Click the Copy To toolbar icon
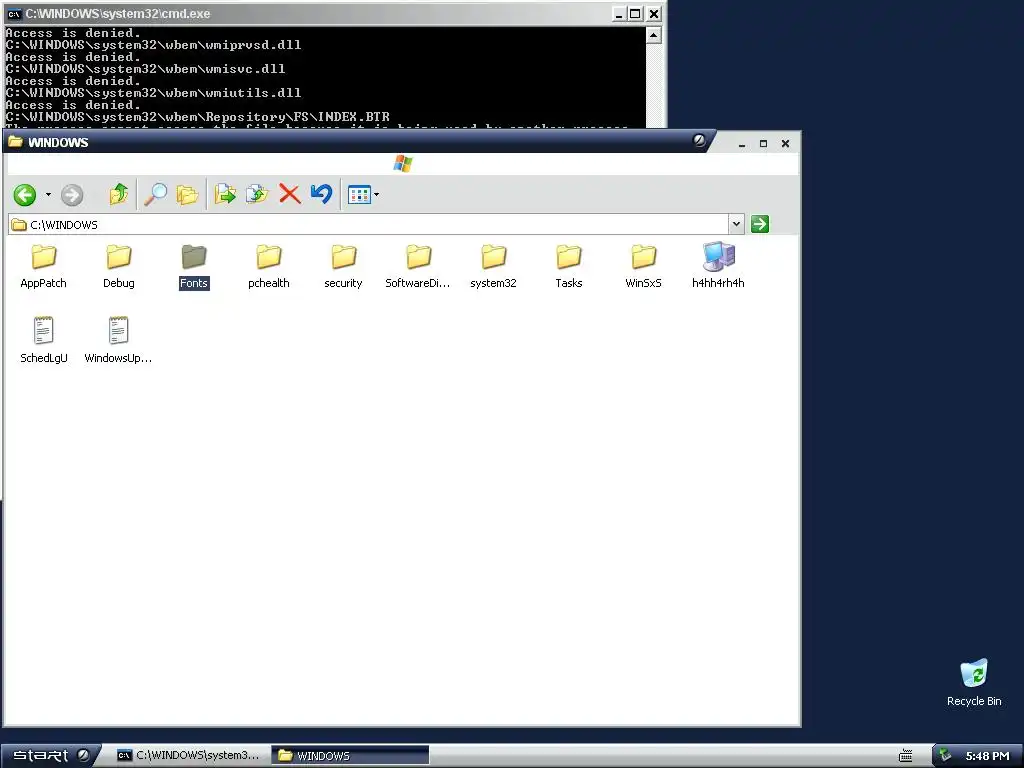1024x768 pixels. click(x=257, y=194)
